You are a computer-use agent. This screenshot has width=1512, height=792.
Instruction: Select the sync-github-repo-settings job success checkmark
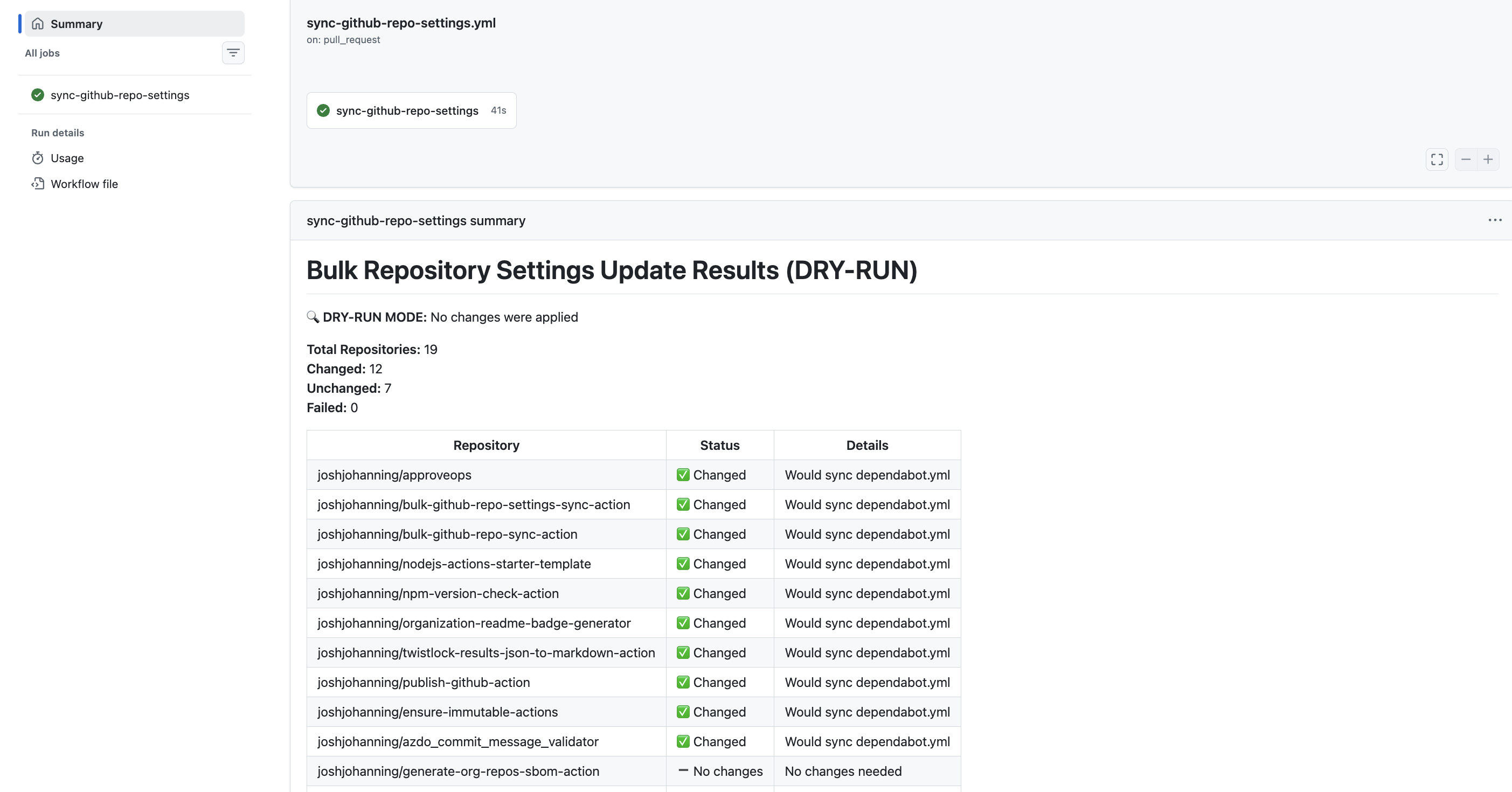(323, 110)
